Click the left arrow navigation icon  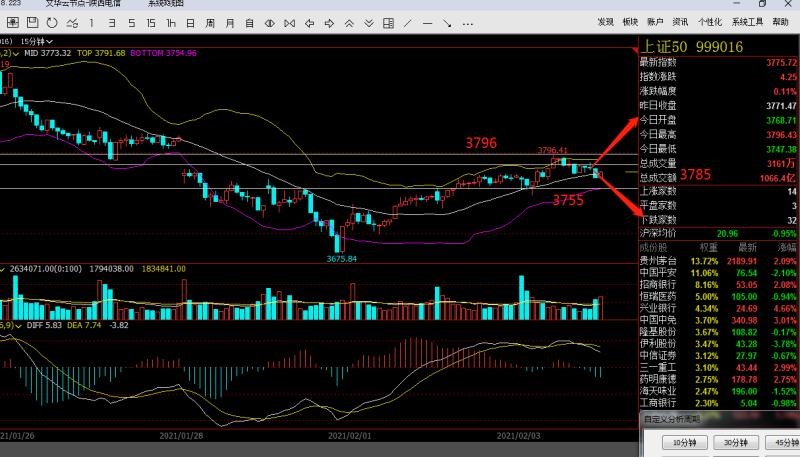click(x=309, y=23)
